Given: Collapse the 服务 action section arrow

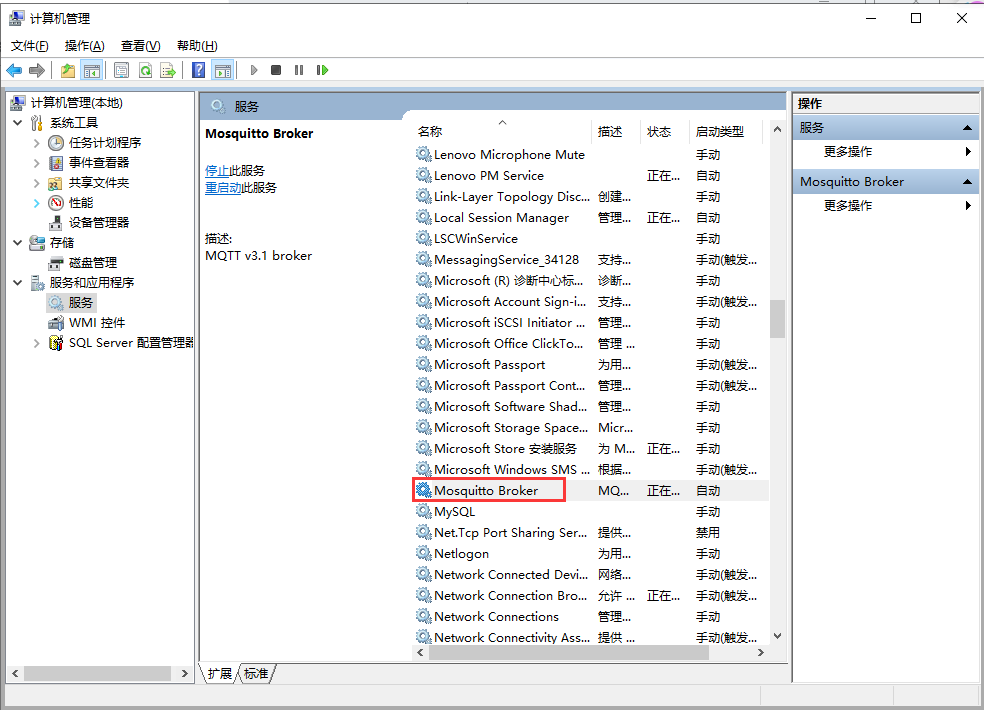Looking at the screenshot, I should (967, 128).
